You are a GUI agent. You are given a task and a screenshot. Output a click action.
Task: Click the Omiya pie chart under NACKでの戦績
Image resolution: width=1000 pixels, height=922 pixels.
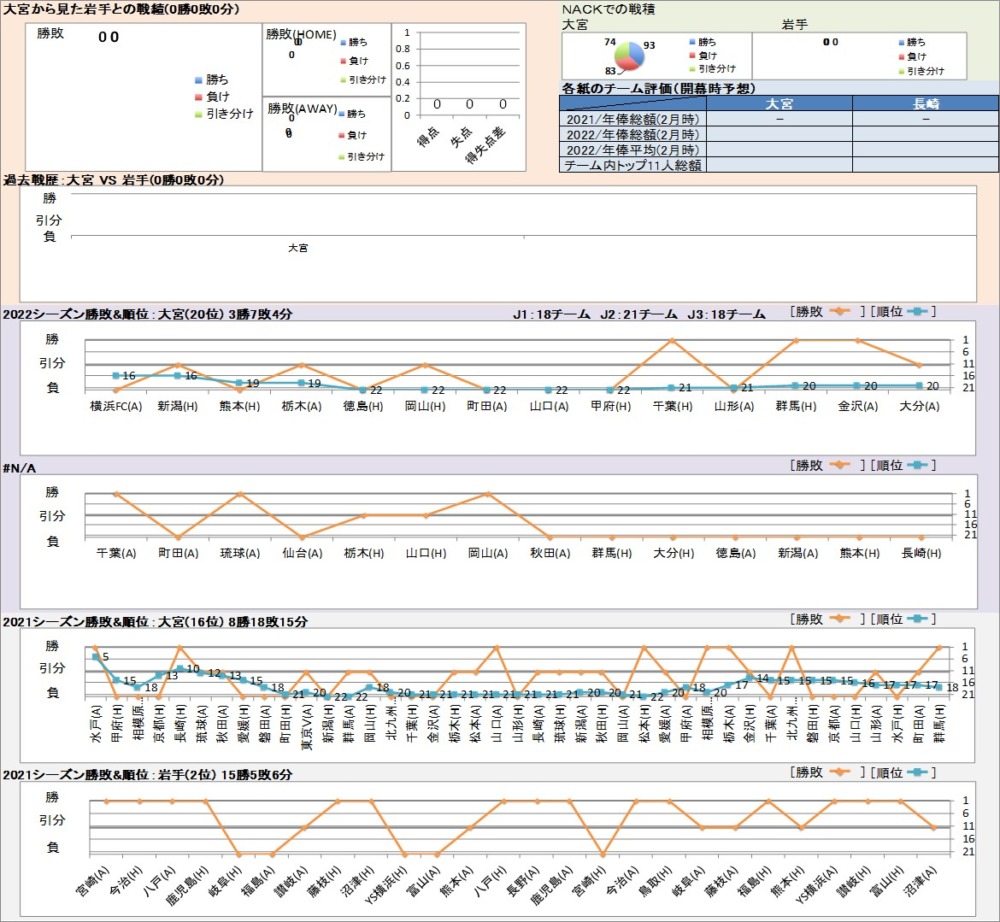click(627, 56)
